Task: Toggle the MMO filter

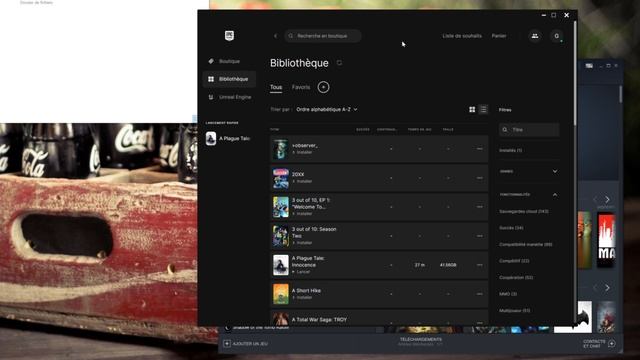Action: tap(508, 294)
